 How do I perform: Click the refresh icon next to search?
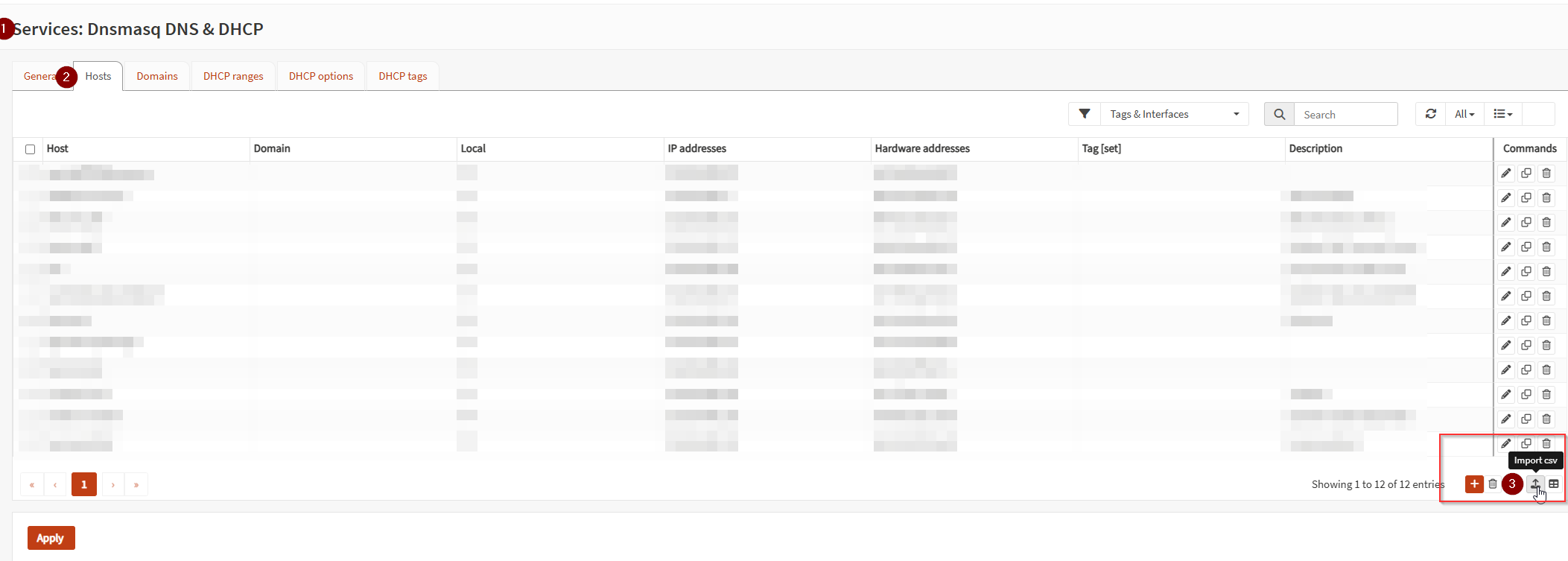1430,114
